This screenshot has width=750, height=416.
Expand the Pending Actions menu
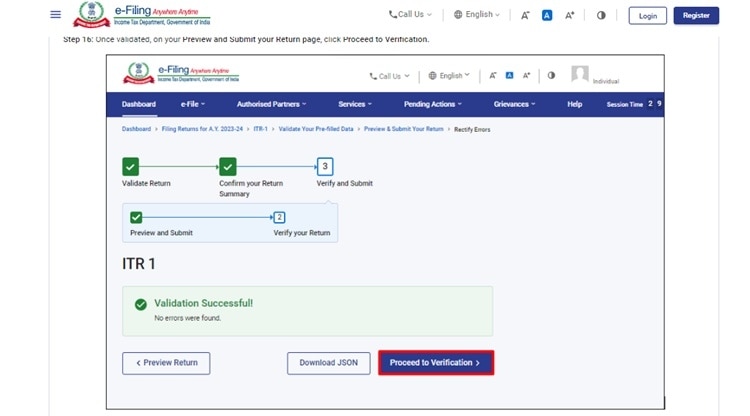(x=433, y=104)
